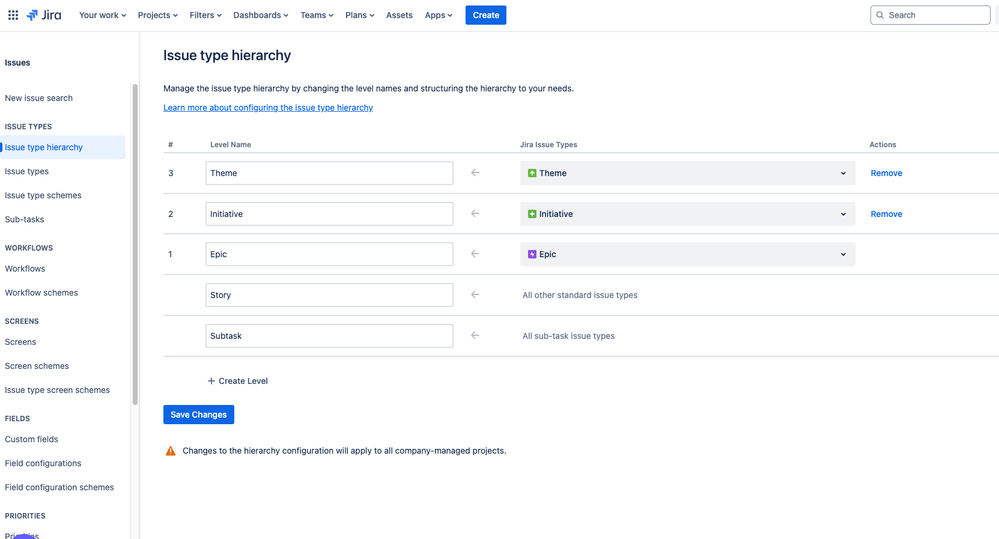999x539 pixels.
Task: Expand the Initiative issue type dropdown
Action: [687, 213]
